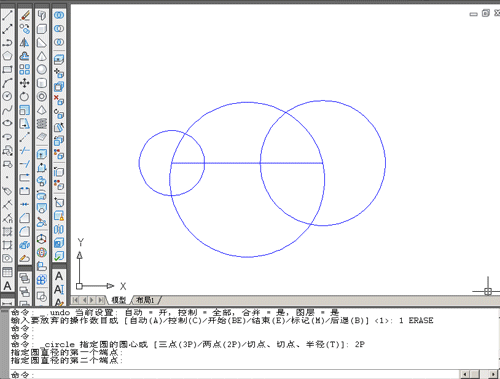This screenshot has height=379, width=500.
Task: Select the Subtract solids tool
Action: click(x=59, y=29)
